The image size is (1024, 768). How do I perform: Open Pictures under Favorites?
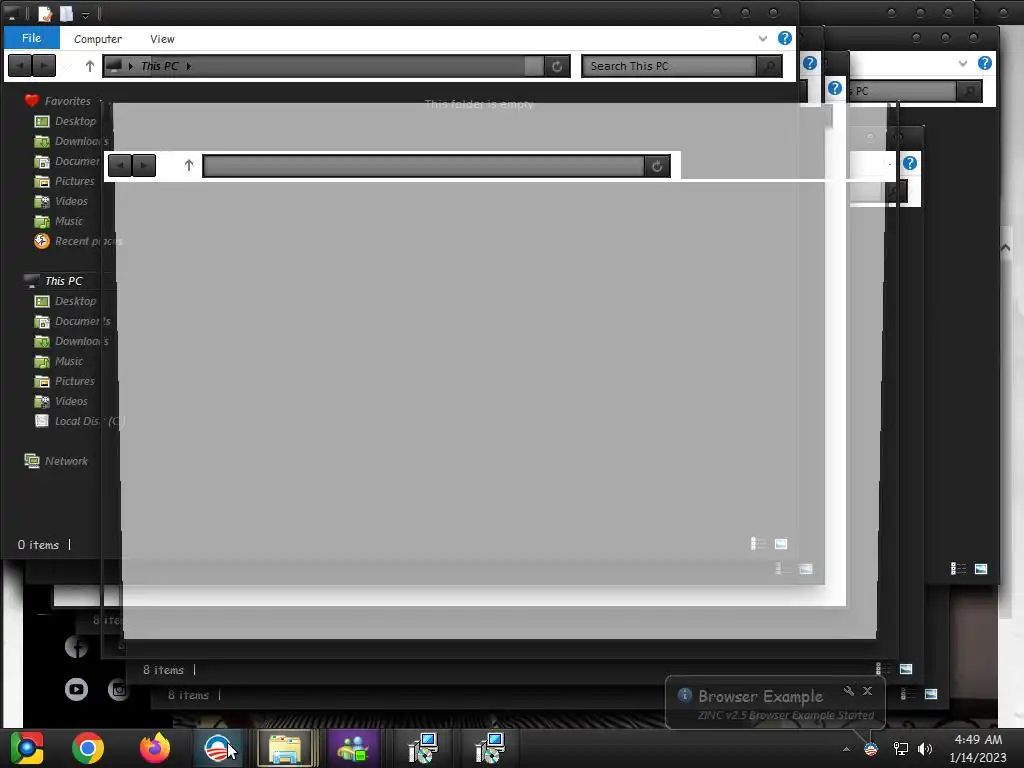(65, 181)
